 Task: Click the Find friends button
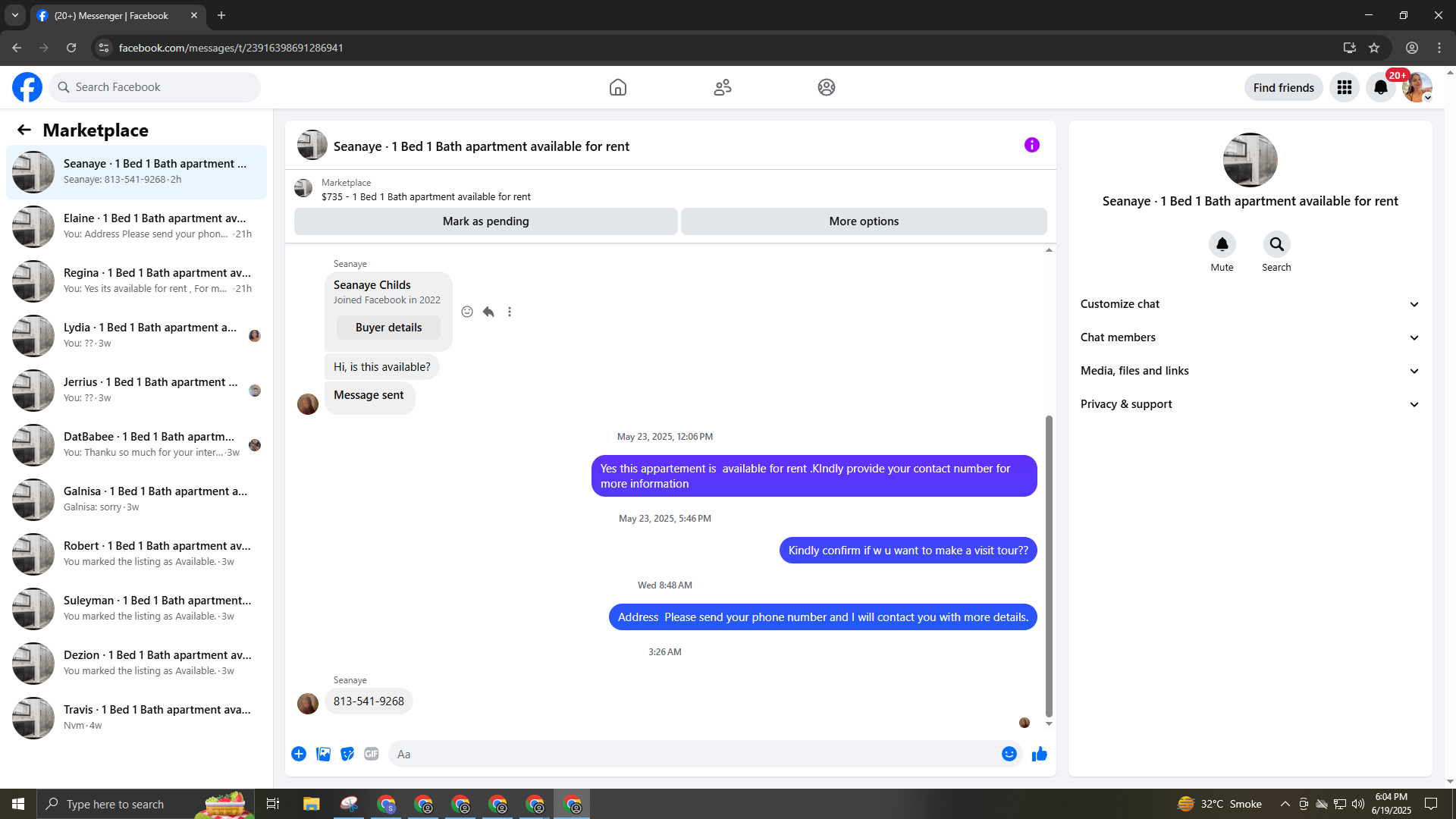coord(1284,87)
